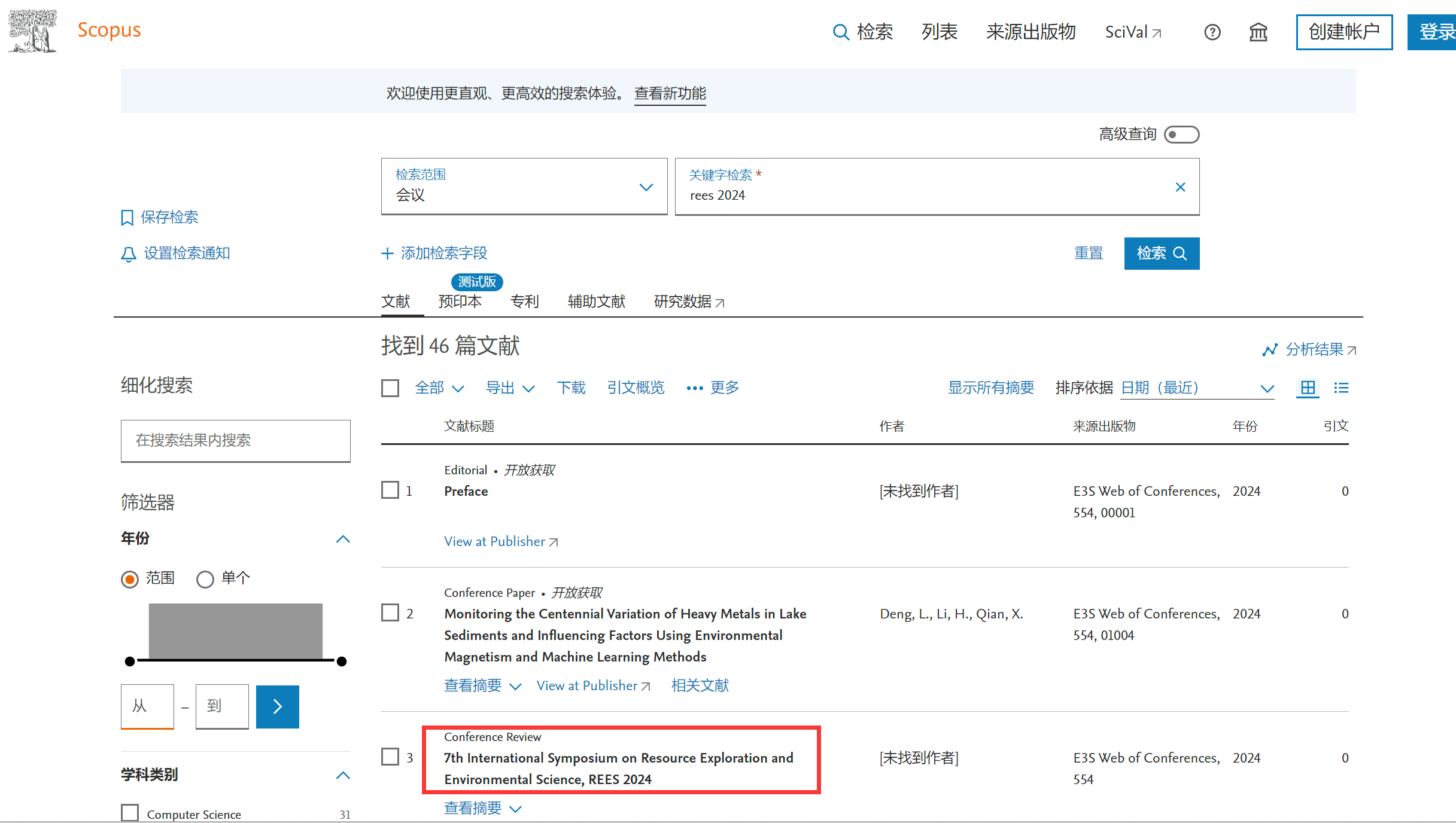Click the search within results field
Screen dimensions: 1456x823
pos(235,441)
